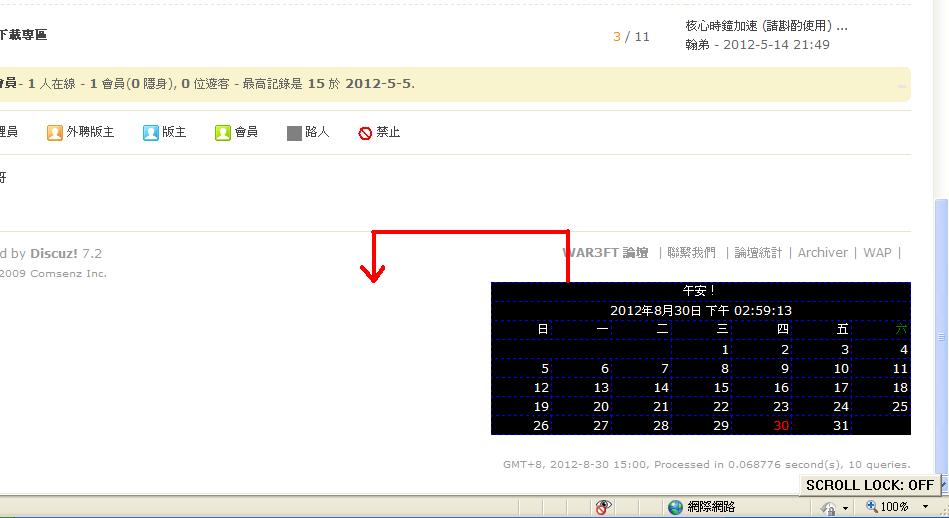Screen dimensions: 949x518
Task: Click the GMT+8 processed time footer text
Action: [706, 464]
